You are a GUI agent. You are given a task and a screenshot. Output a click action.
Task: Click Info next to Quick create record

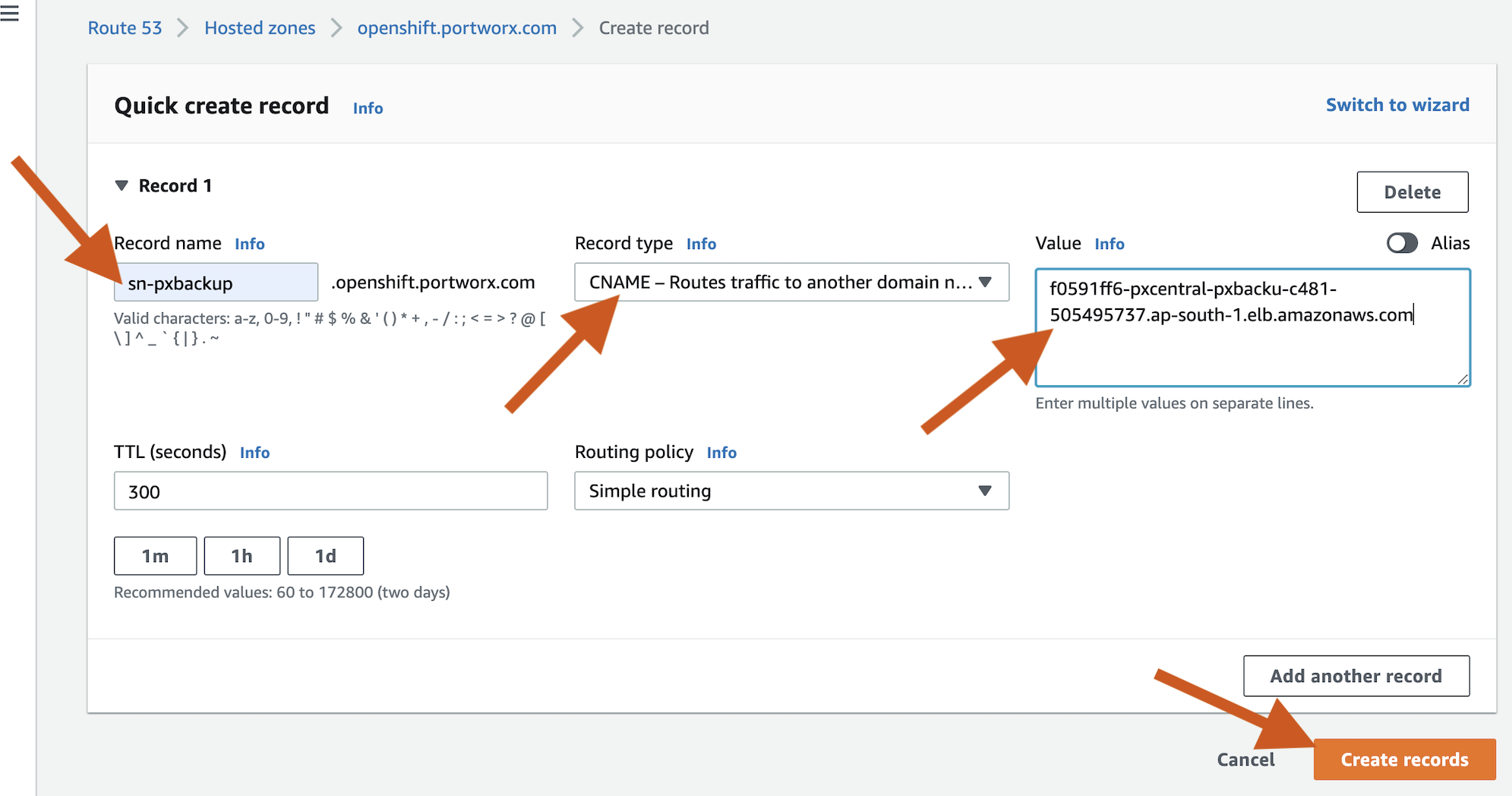(368, 109)
